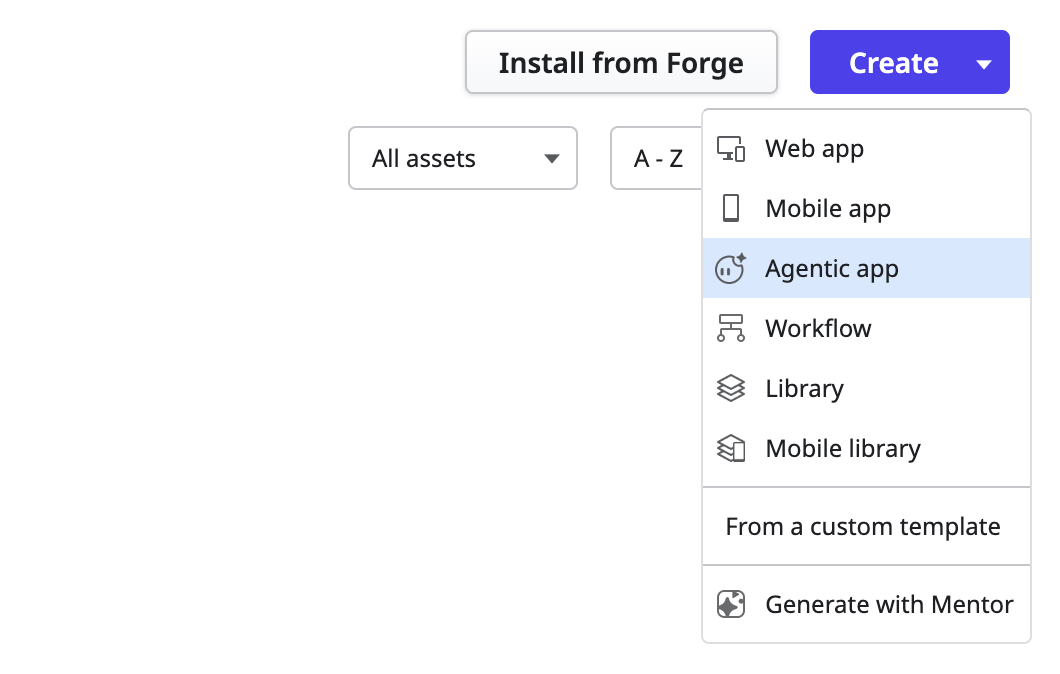
Task: Click the Mobile app phone icon
Action: [x=731, y=208]
